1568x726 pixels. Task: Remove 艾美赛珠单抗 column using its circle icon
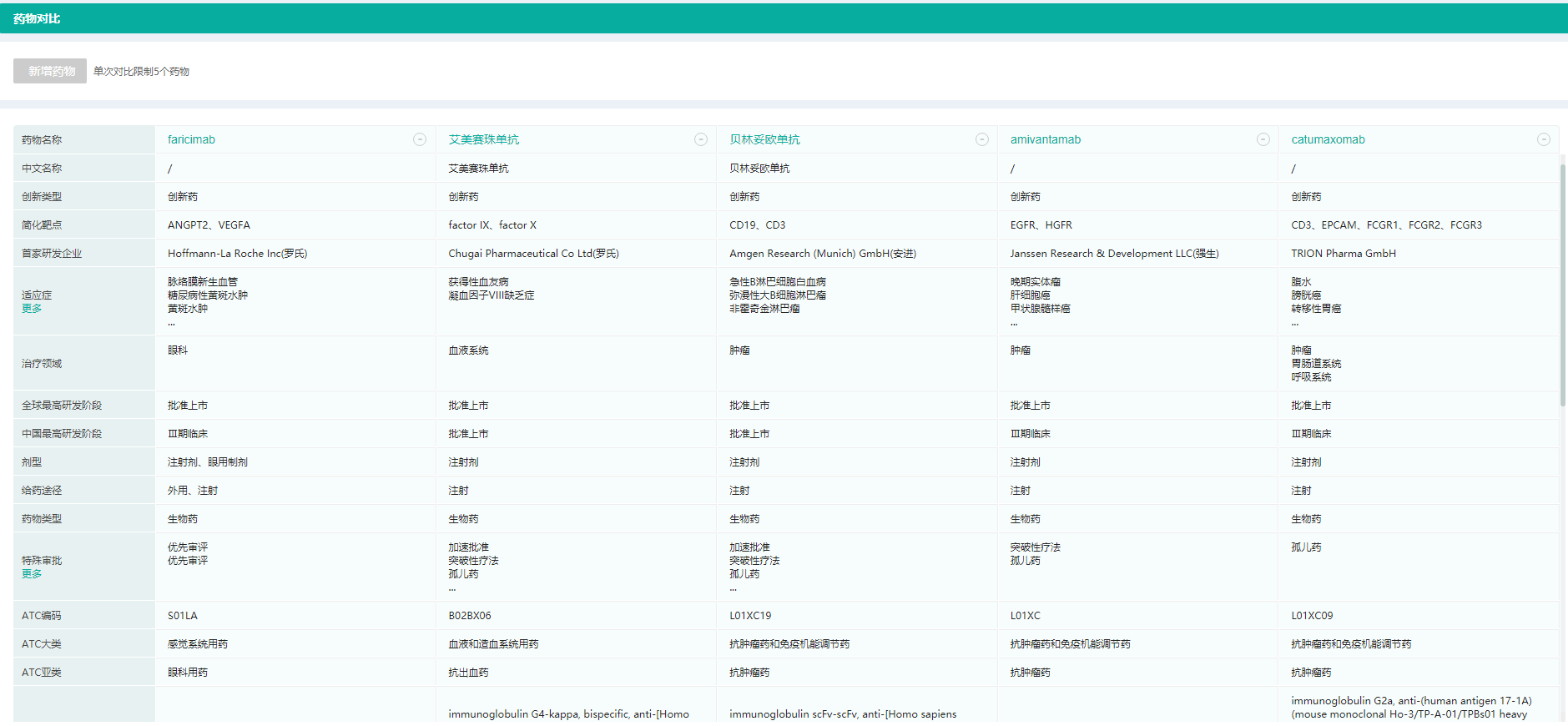point(701,139)
